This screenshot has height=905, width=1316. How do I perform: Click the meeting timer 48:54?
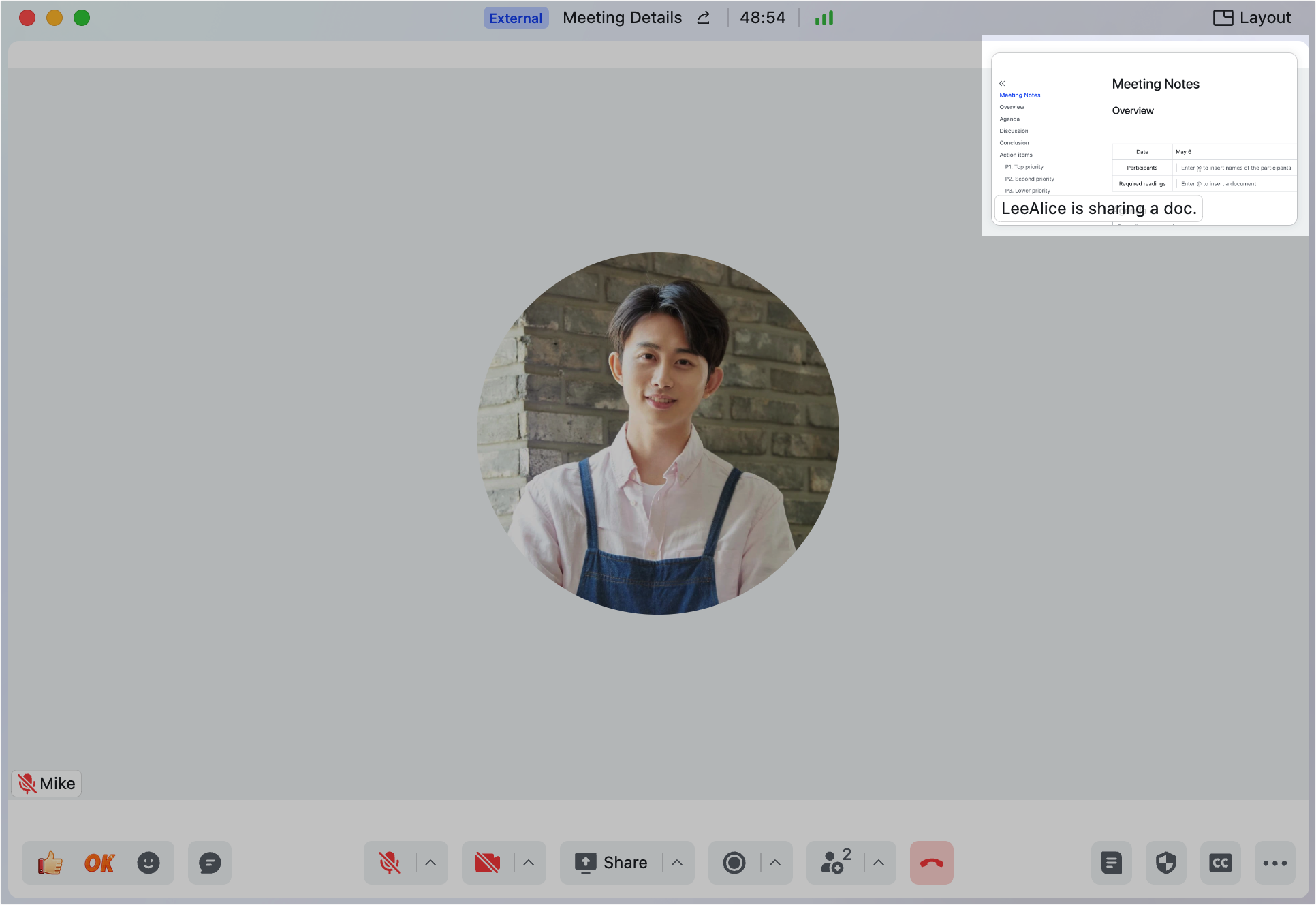point(763,18)
